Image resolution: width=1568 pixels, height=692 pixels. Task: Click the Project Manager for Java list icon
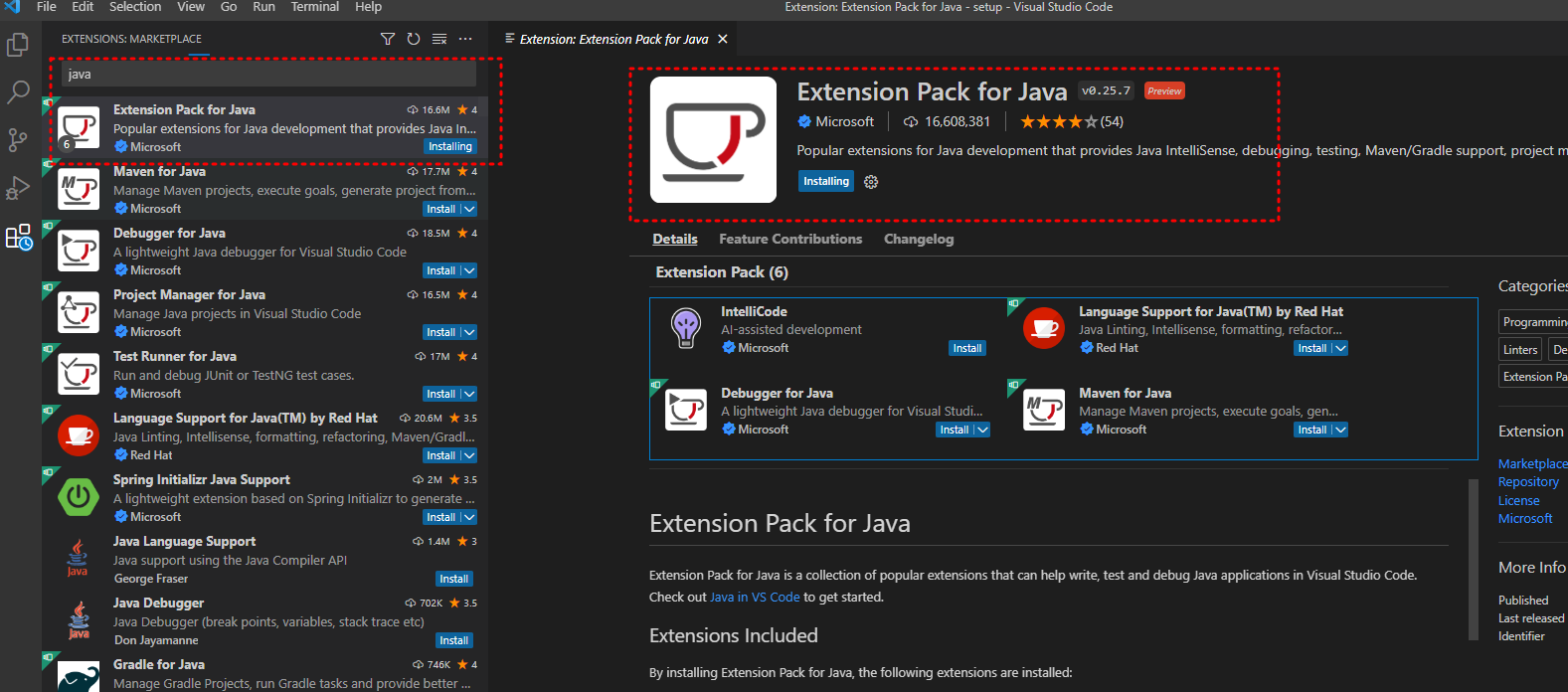pos(79,312)
